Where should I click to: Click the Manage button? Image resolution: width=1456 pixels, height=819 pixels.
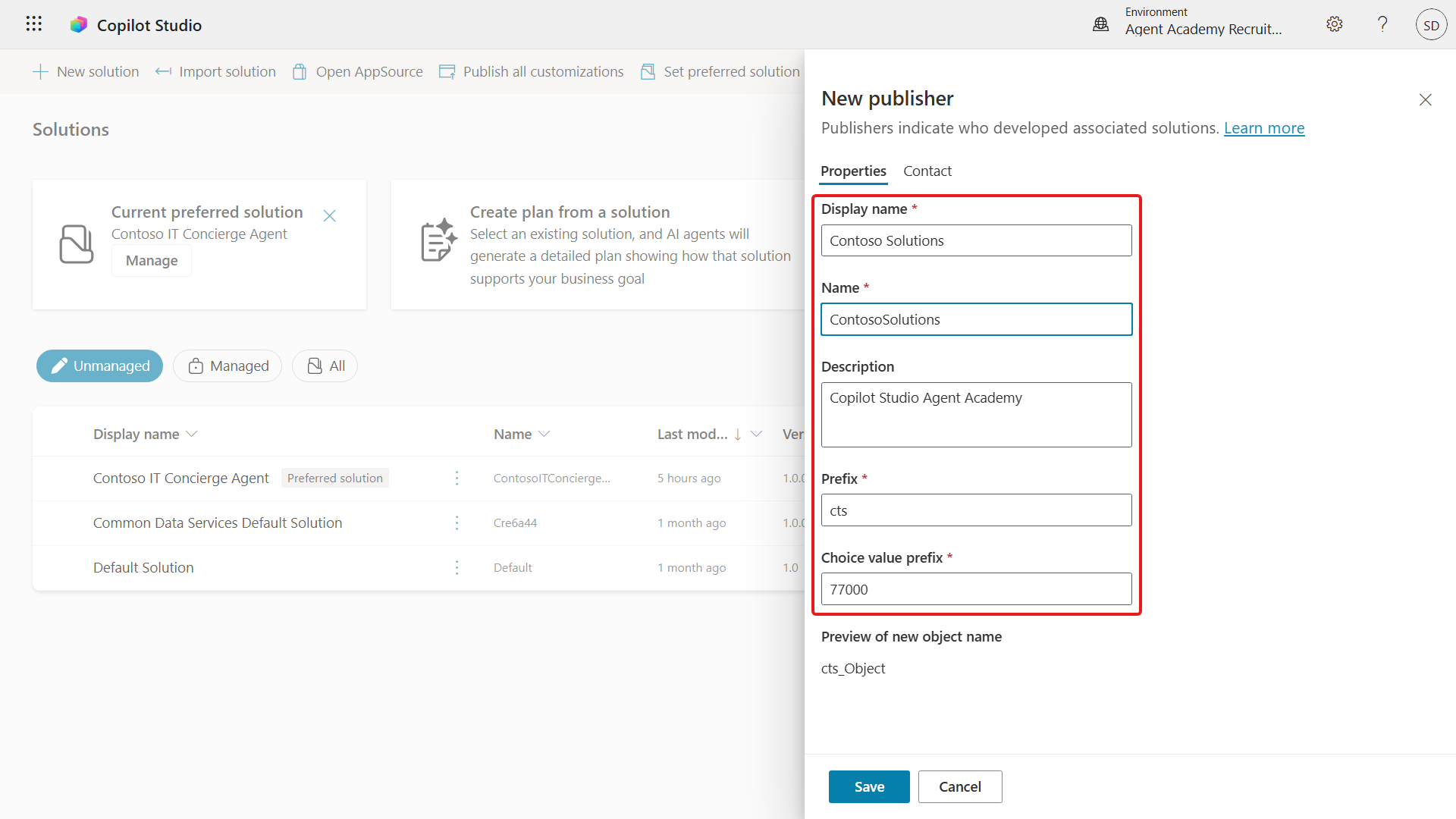coord(152,260)
